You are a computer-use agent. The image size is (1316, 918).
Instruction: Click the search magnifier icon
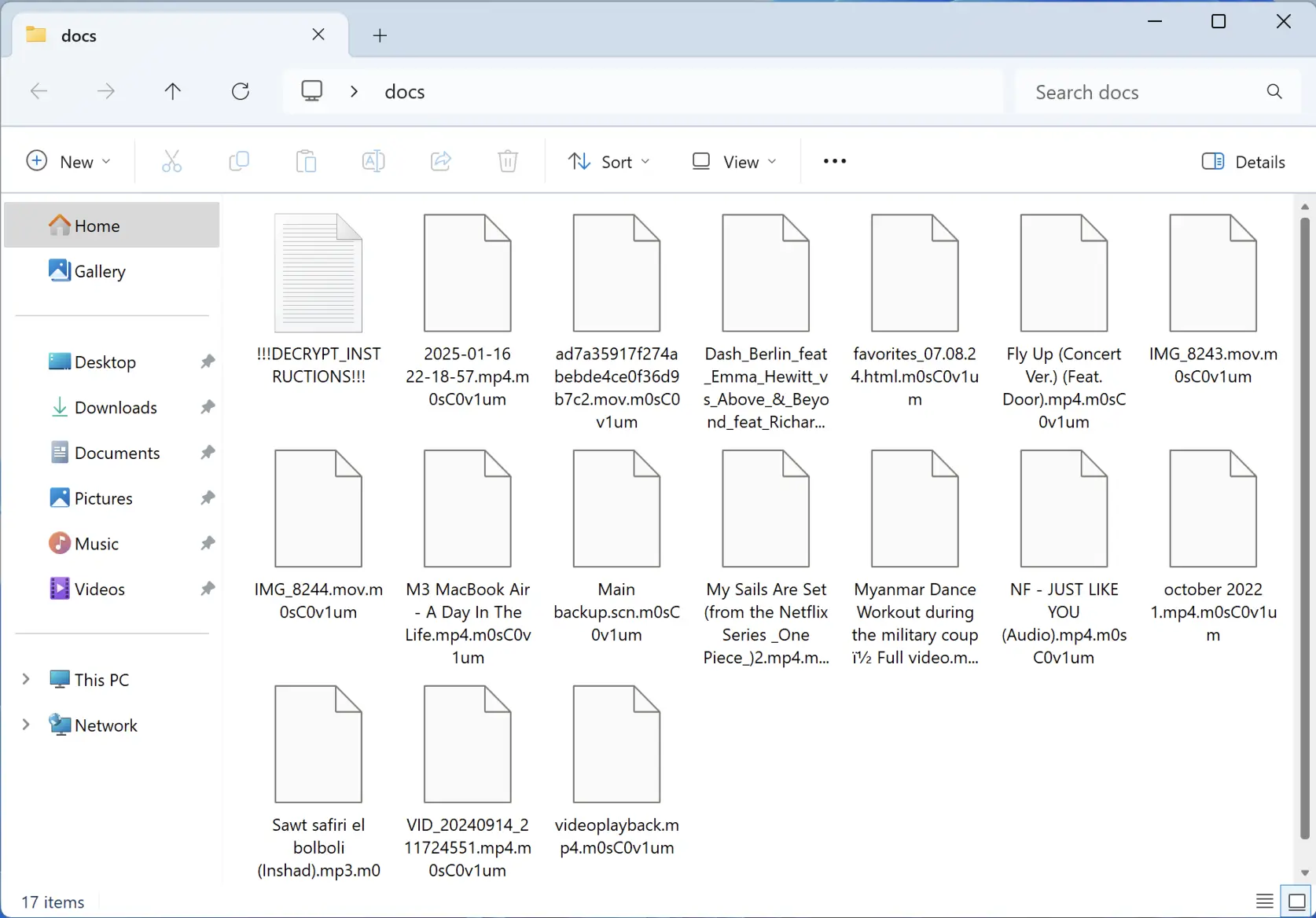(x=1274, y=91)
